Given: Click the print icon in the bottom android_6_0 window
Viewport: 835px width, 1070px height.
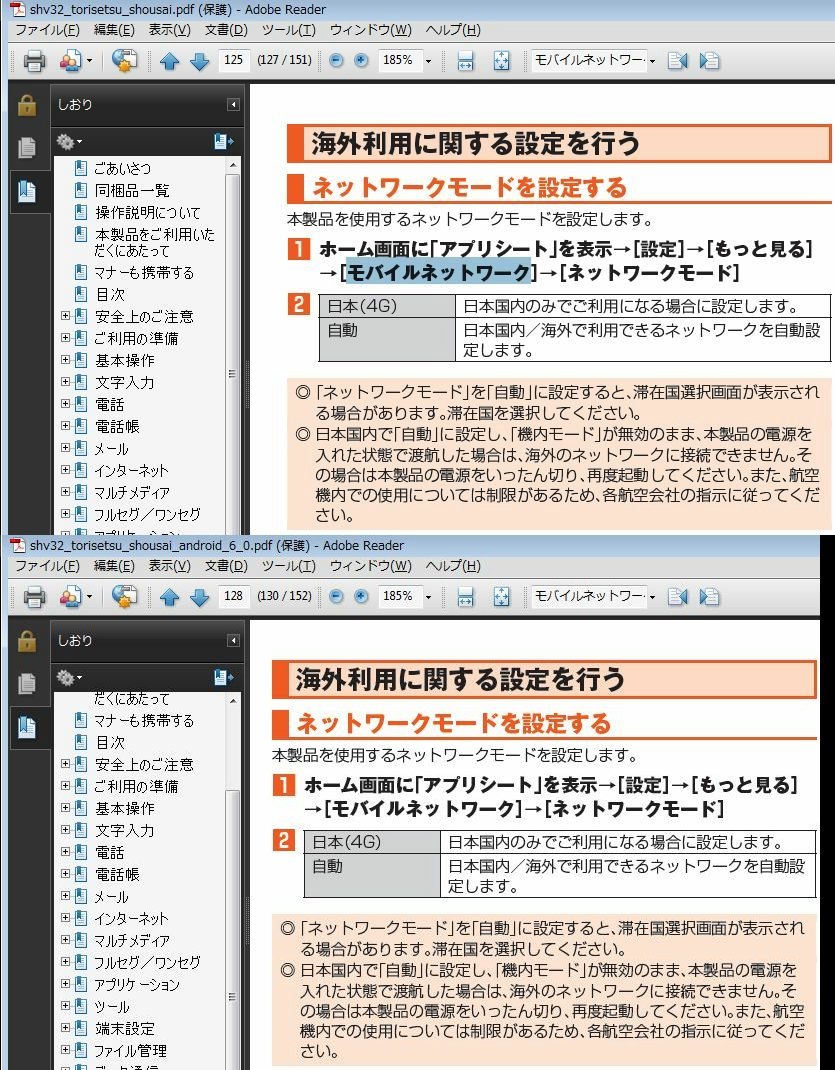Looking at the screenshot, I should 34,597.
